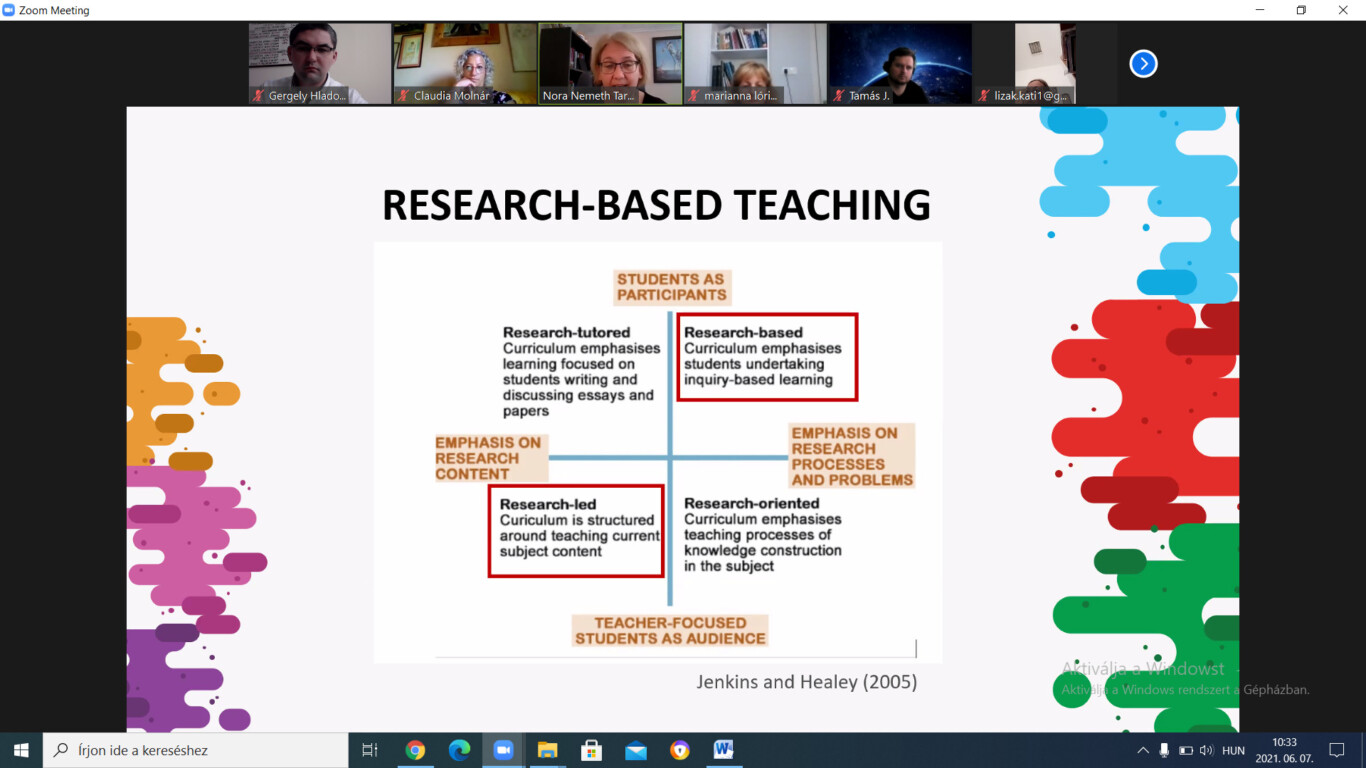The width and height of the screenshot is (1366, 768).
Task: Open the Mail app from the taskbar
Action: pyautogui.click(x=635, y=750)
